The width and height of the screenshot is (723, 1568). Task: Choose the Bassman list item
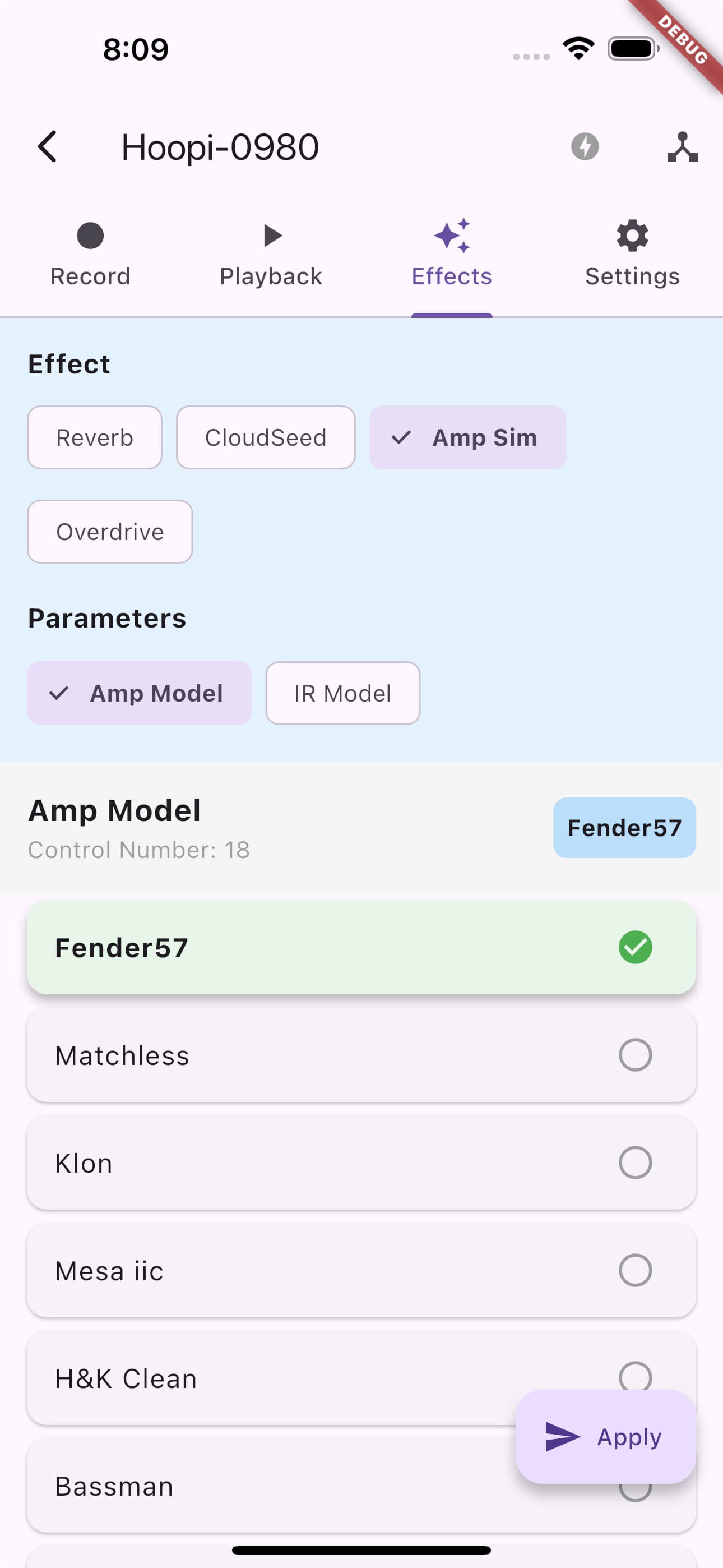point(361,1486)
